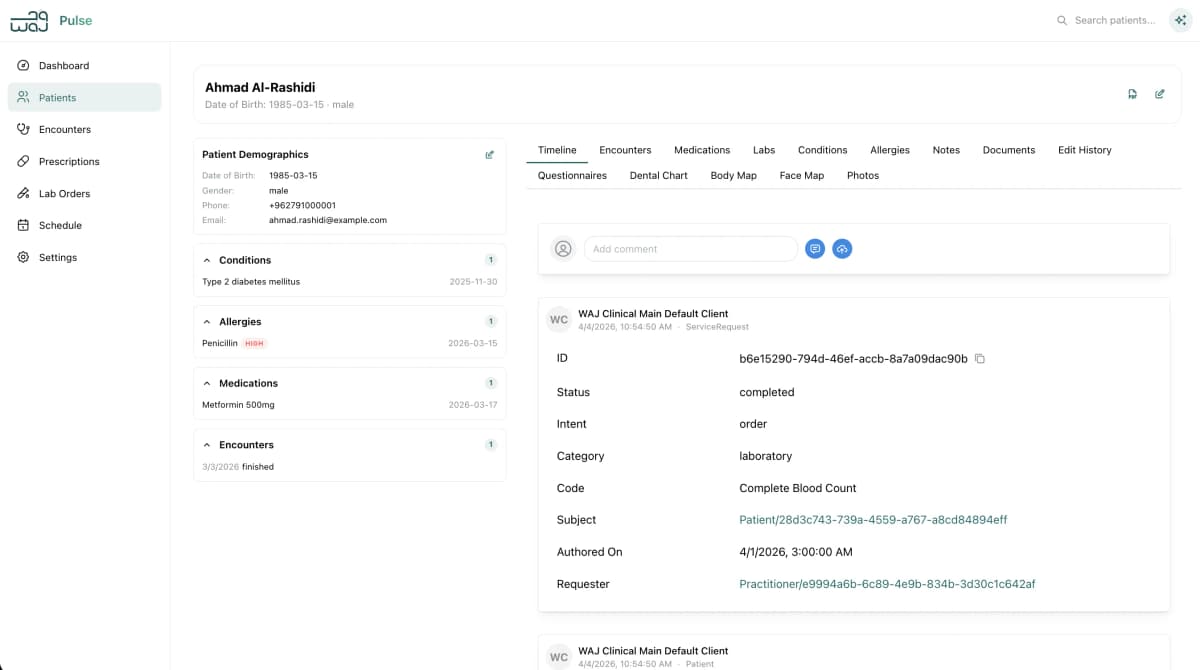Collapse the Conditions panel

(209, 260)
